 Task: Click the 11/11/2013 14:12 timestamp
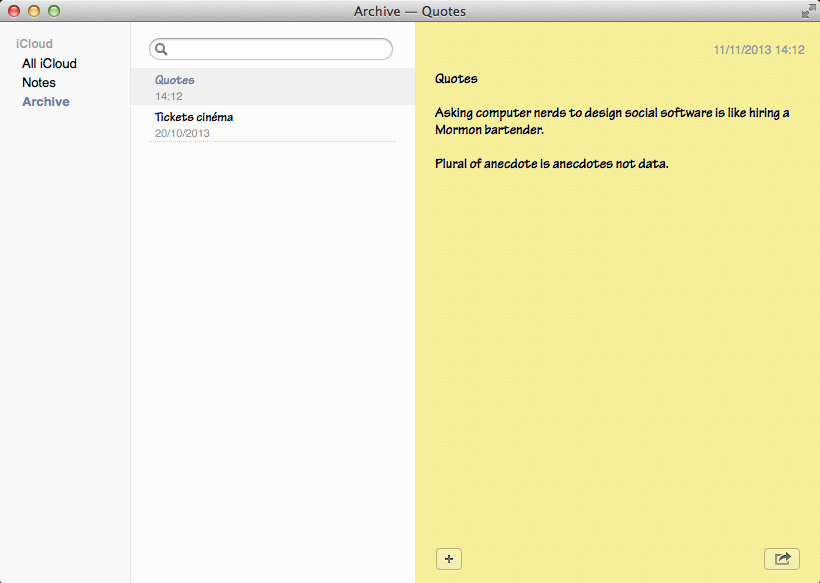758,49
